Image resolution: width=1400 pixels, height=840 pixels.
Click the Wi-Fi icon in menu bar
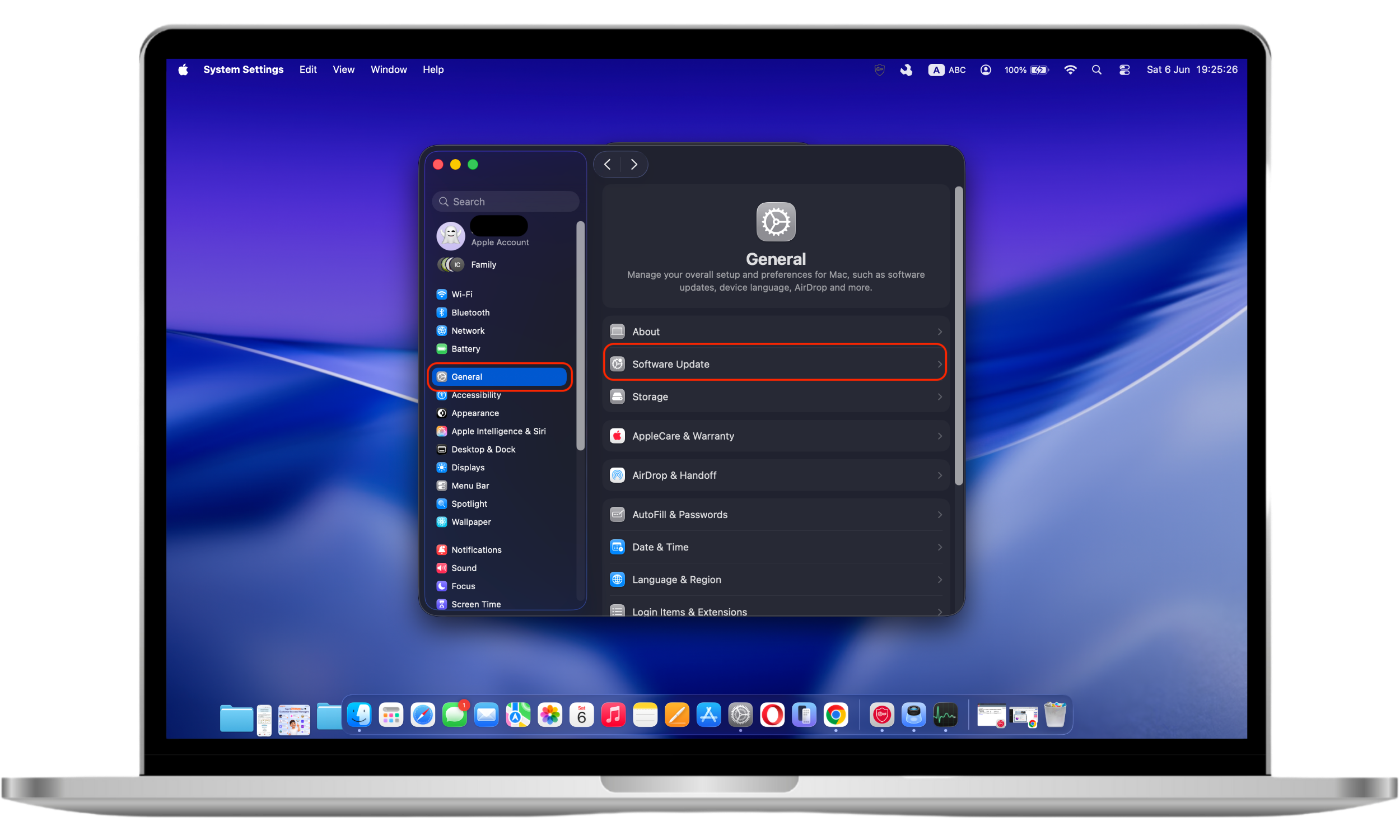click(x=1070, y=69)
